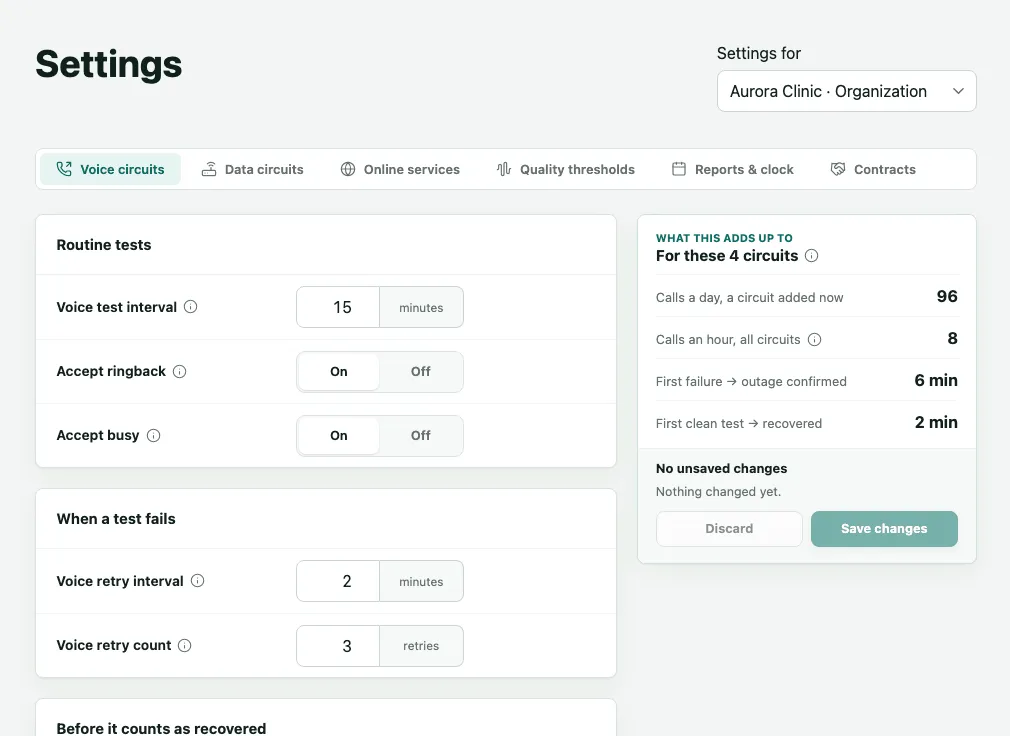Image resolution: width=1010 pixels, height=736 pixels.
Task: Set Accept ringback to On
Action: tap(339, 372)
